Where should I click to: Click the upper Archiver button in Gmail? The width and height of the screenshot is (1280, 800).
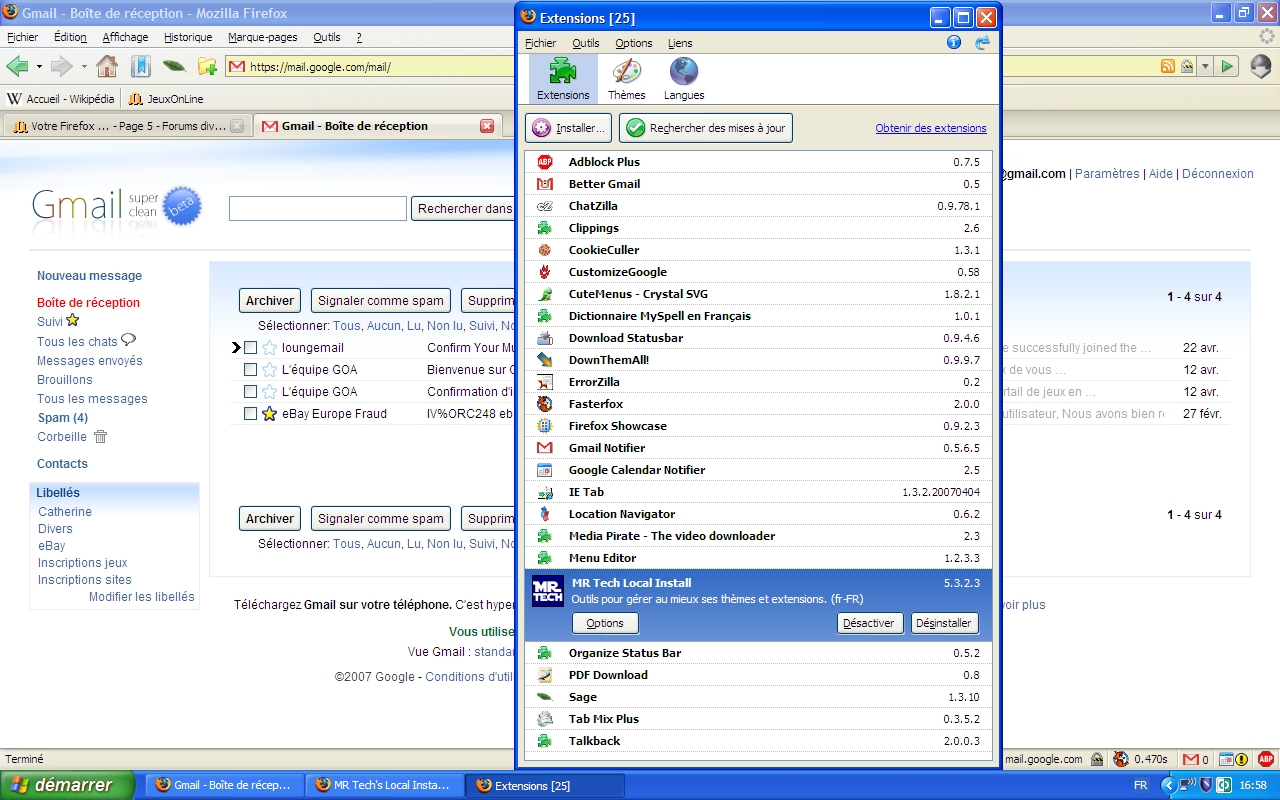coord(270,300)
